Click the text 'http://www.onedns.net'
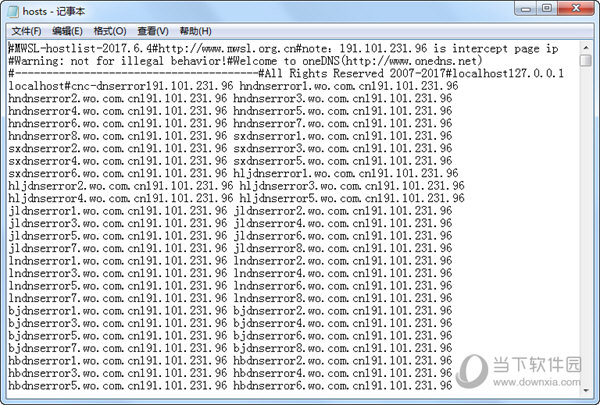This screenshot has width=600, height=405. [411, 61]
